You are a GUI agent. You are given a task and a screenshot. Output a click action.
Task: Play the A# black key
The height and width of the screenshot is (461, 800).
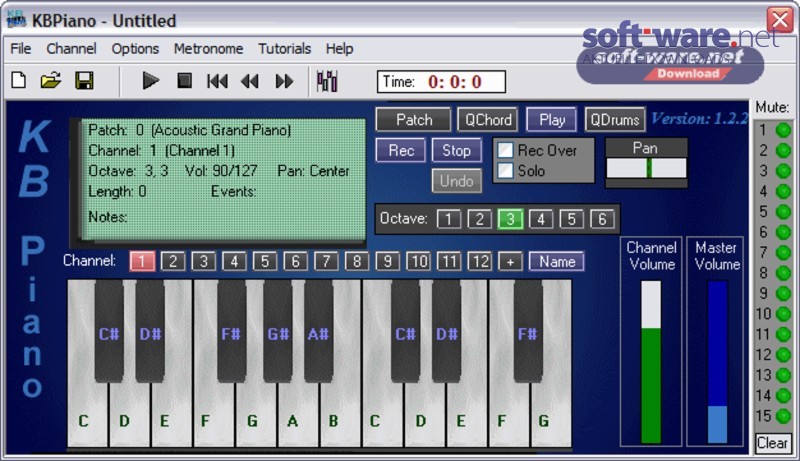pyautogui.click(x=318, y=330)
